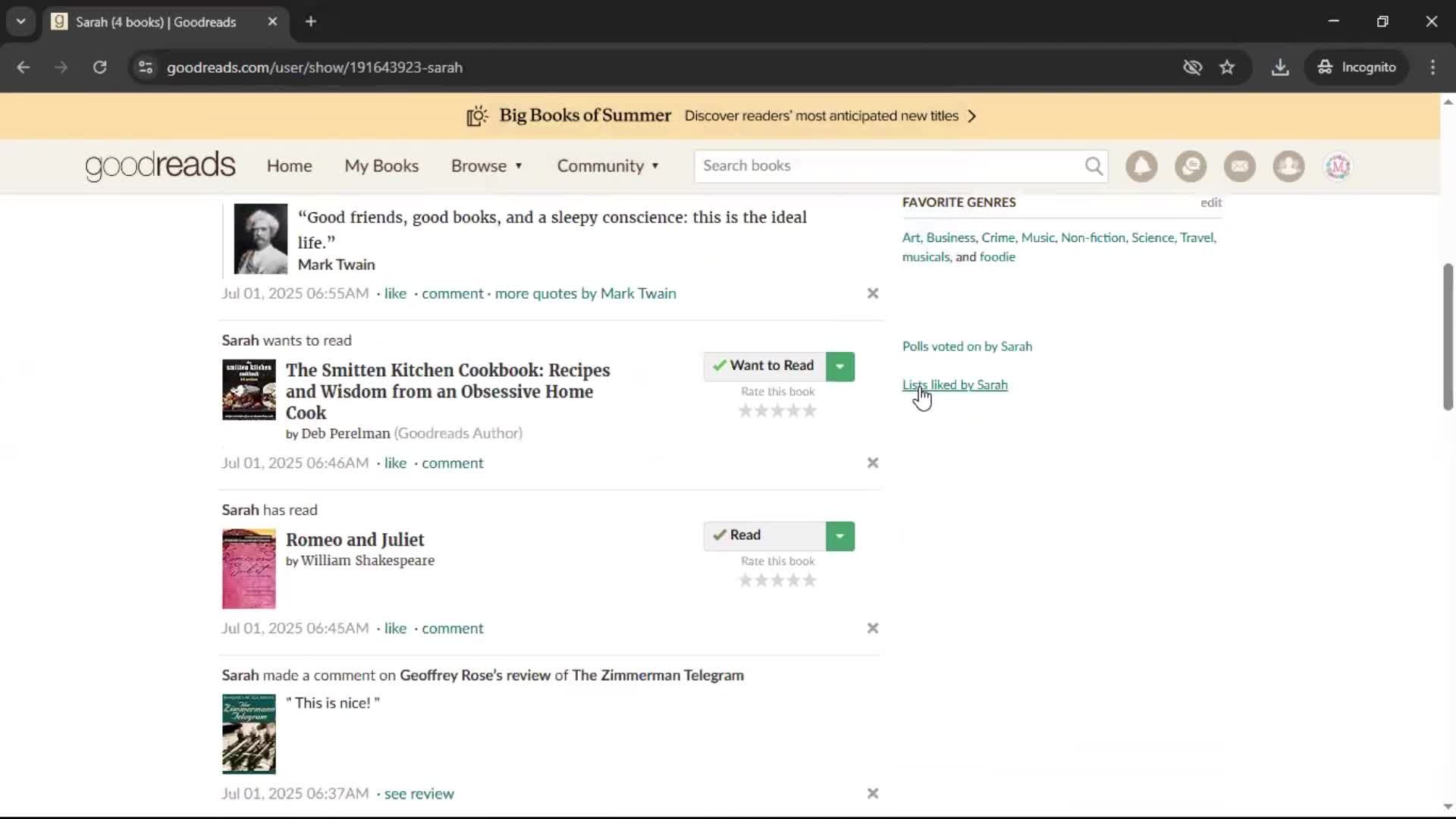Like the Mark Twain quote update

[x=395, y=293]
